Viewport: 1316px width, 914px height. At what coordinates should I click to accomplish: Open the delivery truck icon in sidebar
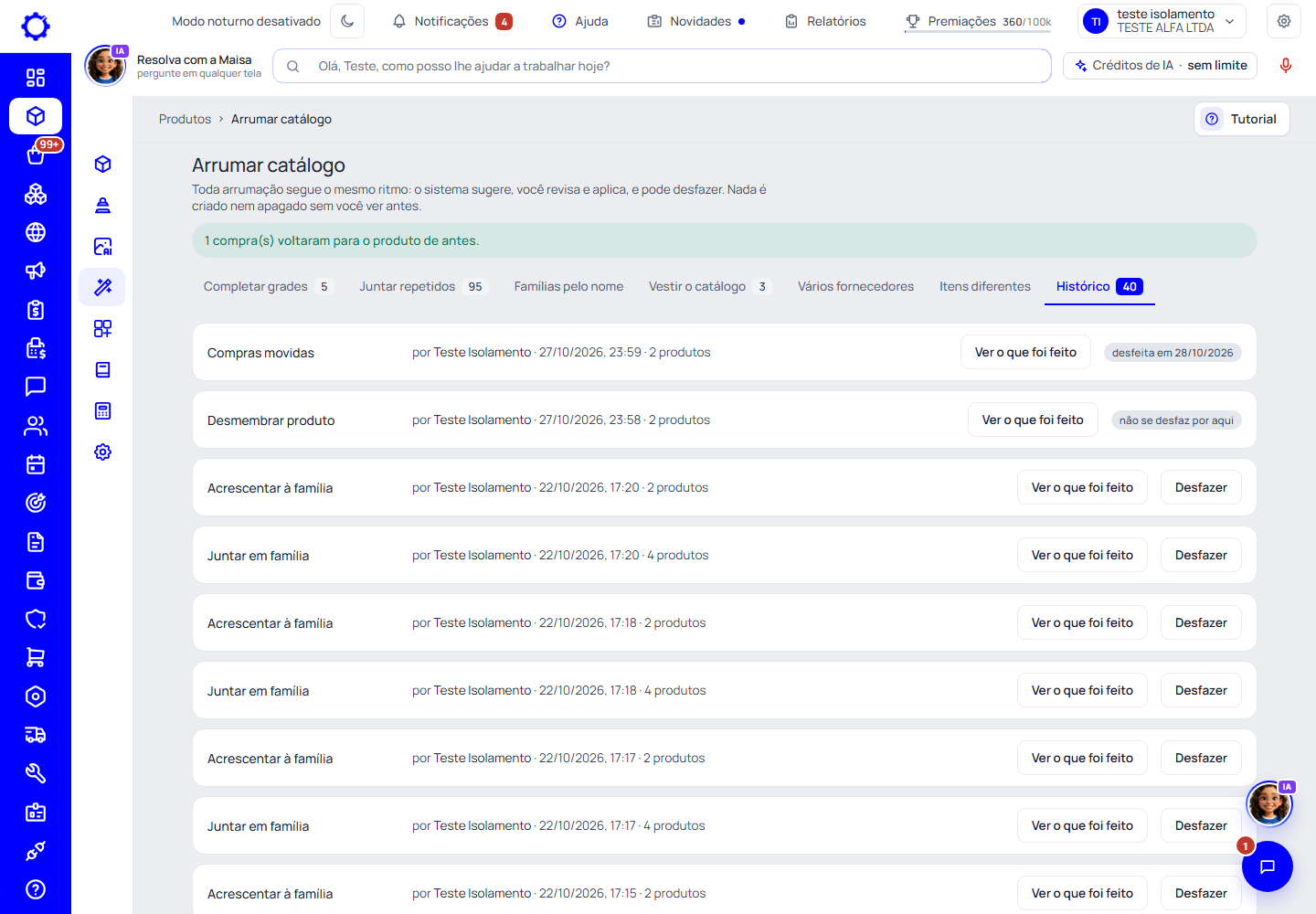(x=36, y=735)
